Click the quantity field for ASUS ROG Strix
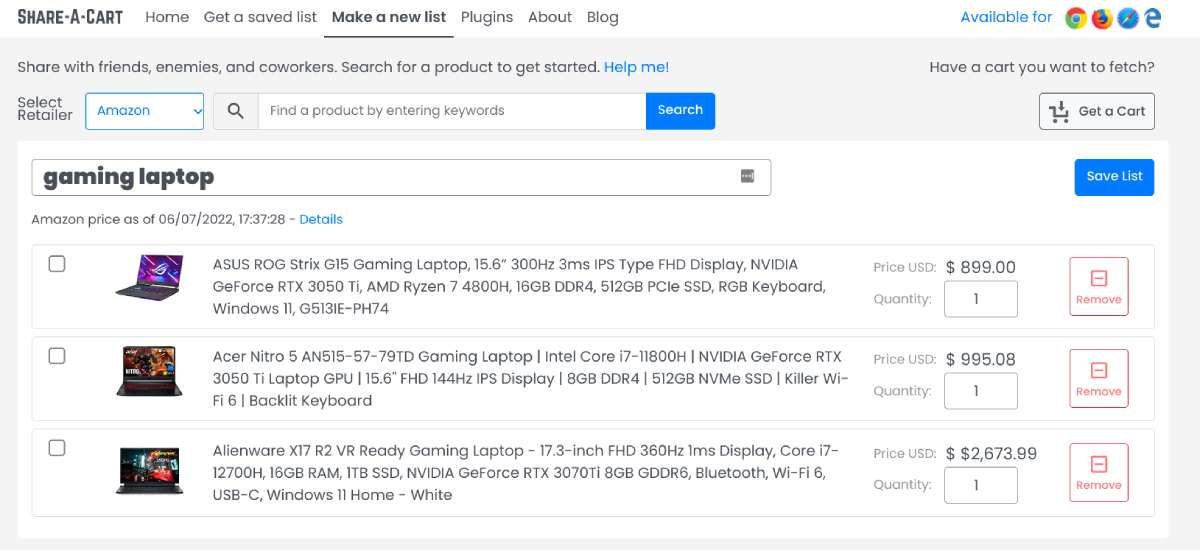 click(x=981, y=299)
